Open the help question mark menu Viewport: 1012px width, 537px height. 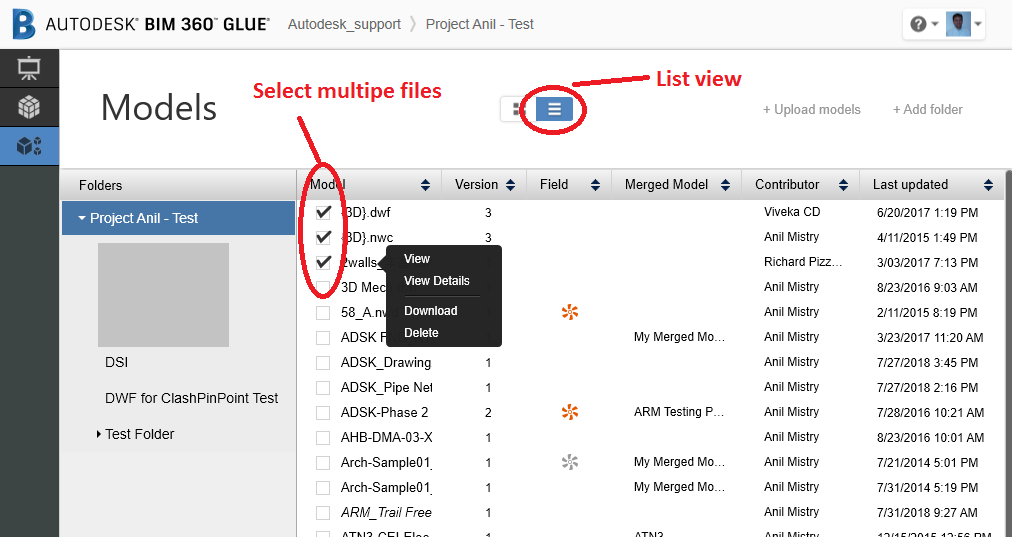coord(918,25)
